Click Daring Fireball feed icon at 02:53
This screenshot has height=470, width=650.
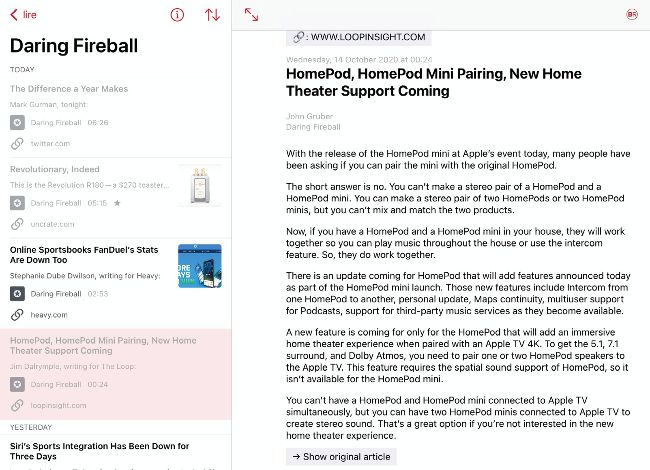17,294
